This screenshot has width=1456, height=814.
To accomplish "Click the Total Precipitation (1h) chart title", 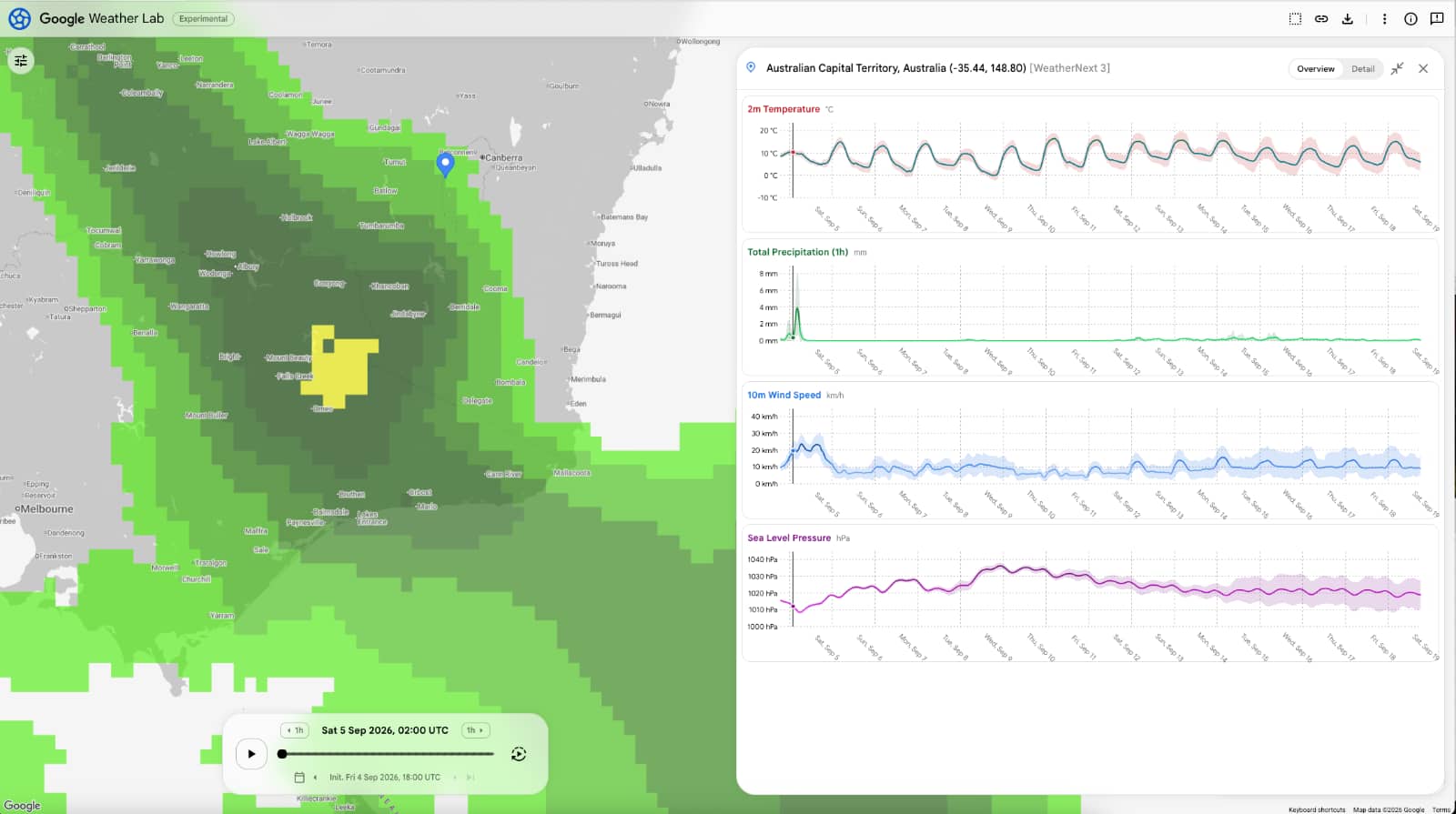I will [797, 252].
